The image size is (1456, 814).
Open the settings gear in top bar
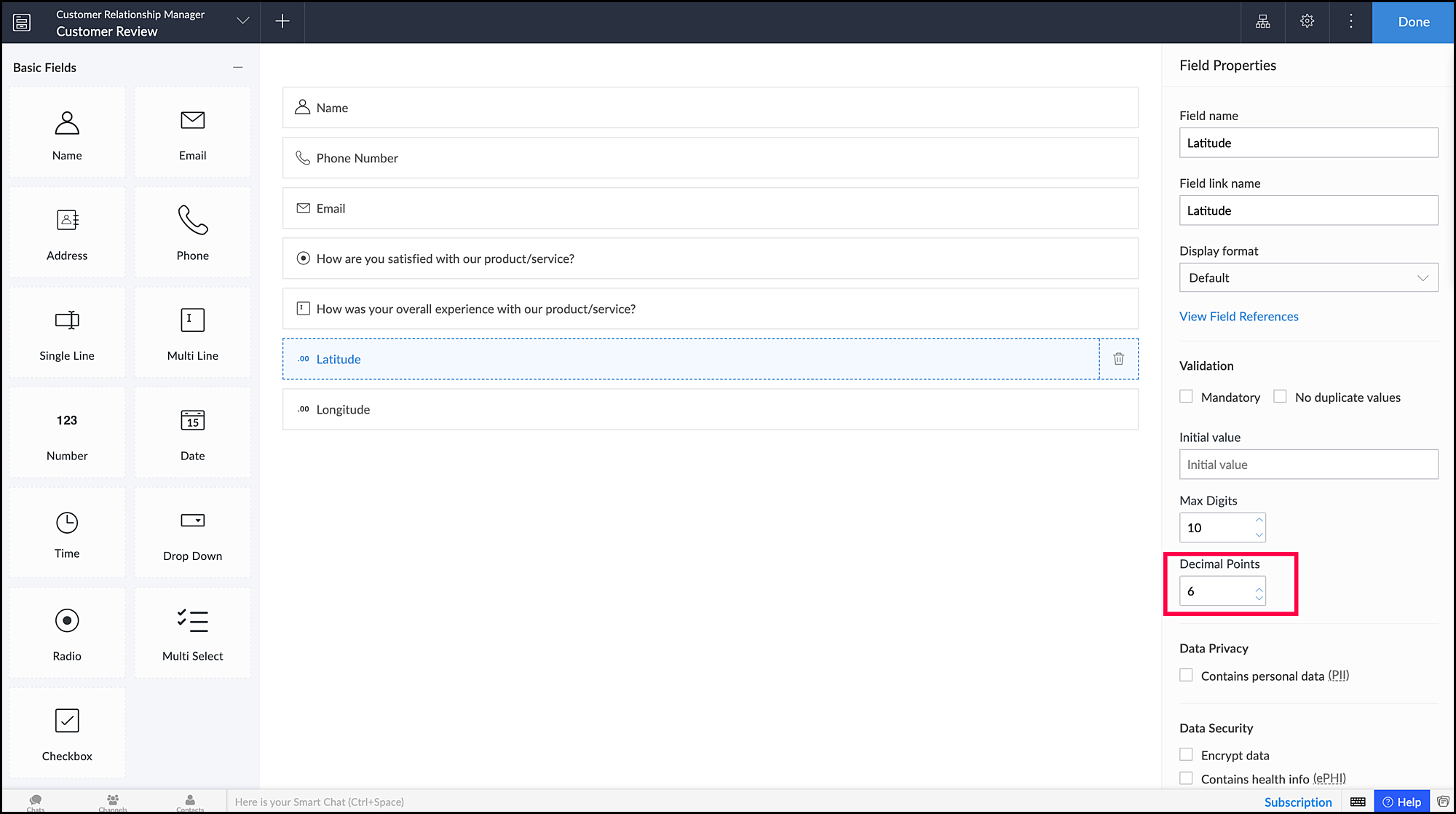1307,21
